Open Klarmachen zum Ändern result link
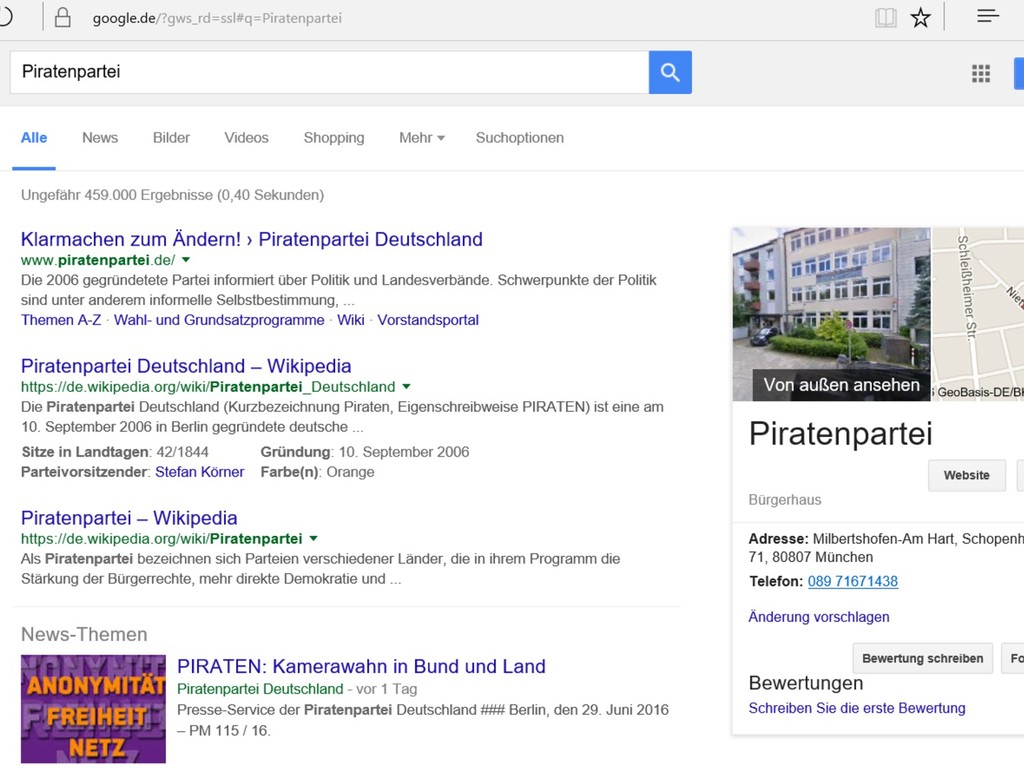Image resolution: width=1024 pixels, height=768 pixels. pyautogui.click(x=251, y=239)
